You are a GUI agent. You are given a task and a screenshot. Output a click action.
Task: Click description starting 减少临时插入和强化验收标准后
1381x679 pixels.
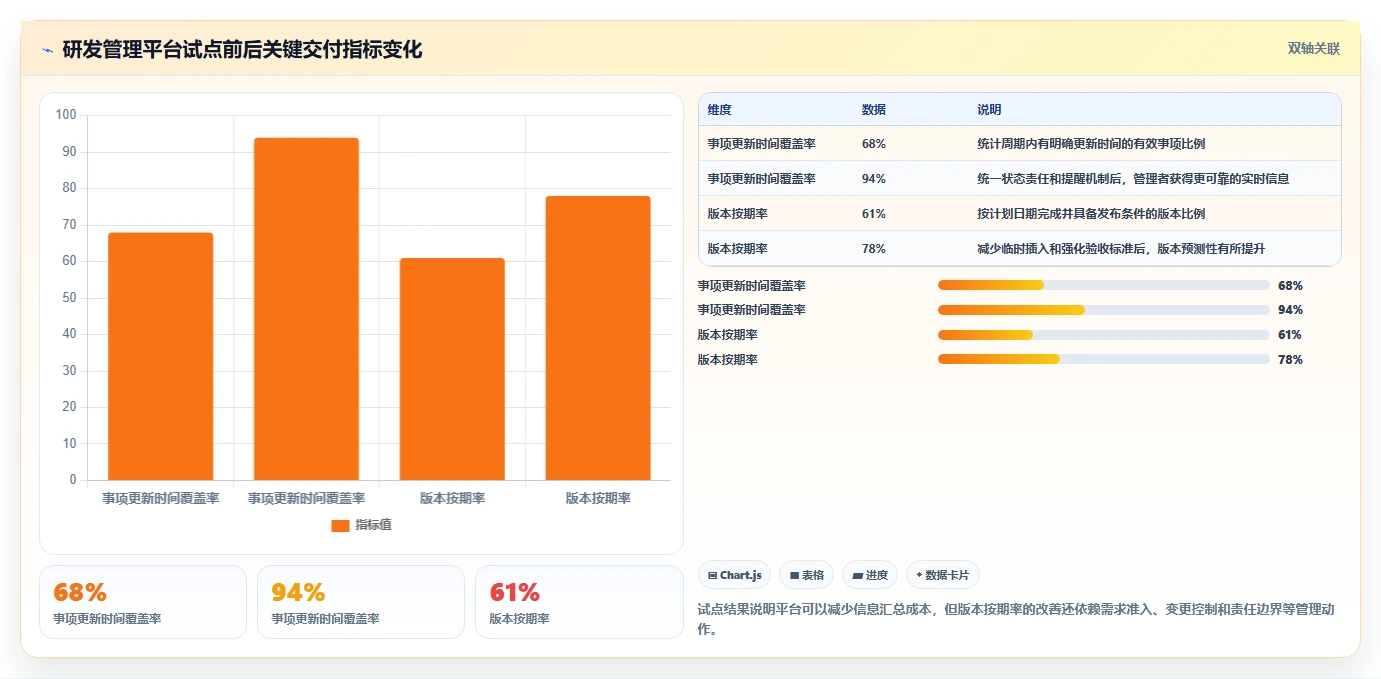point(1121,249)
